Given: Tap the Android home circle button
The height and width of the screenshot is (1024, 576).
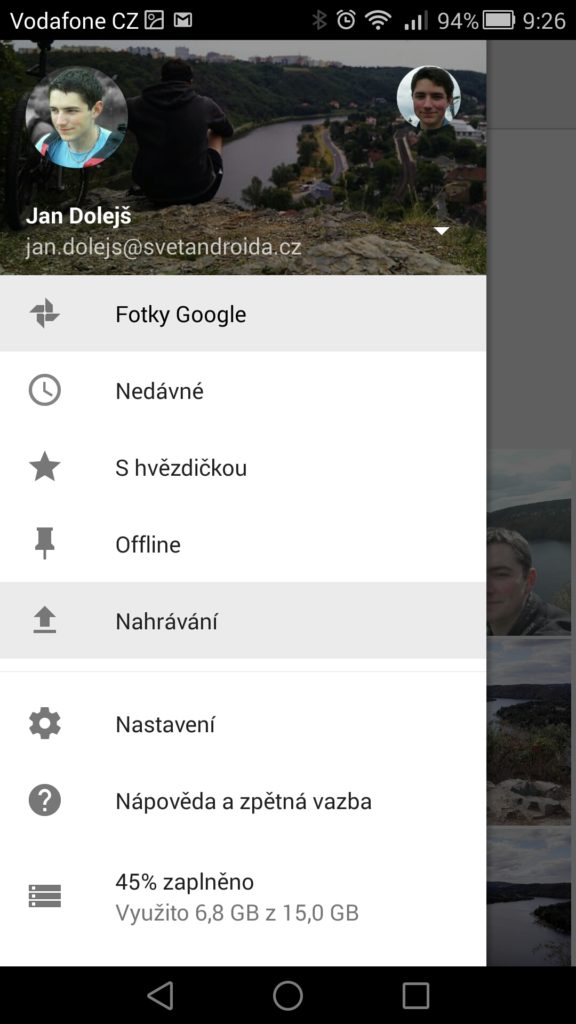Looking at the screenshot, I should 288,995.
